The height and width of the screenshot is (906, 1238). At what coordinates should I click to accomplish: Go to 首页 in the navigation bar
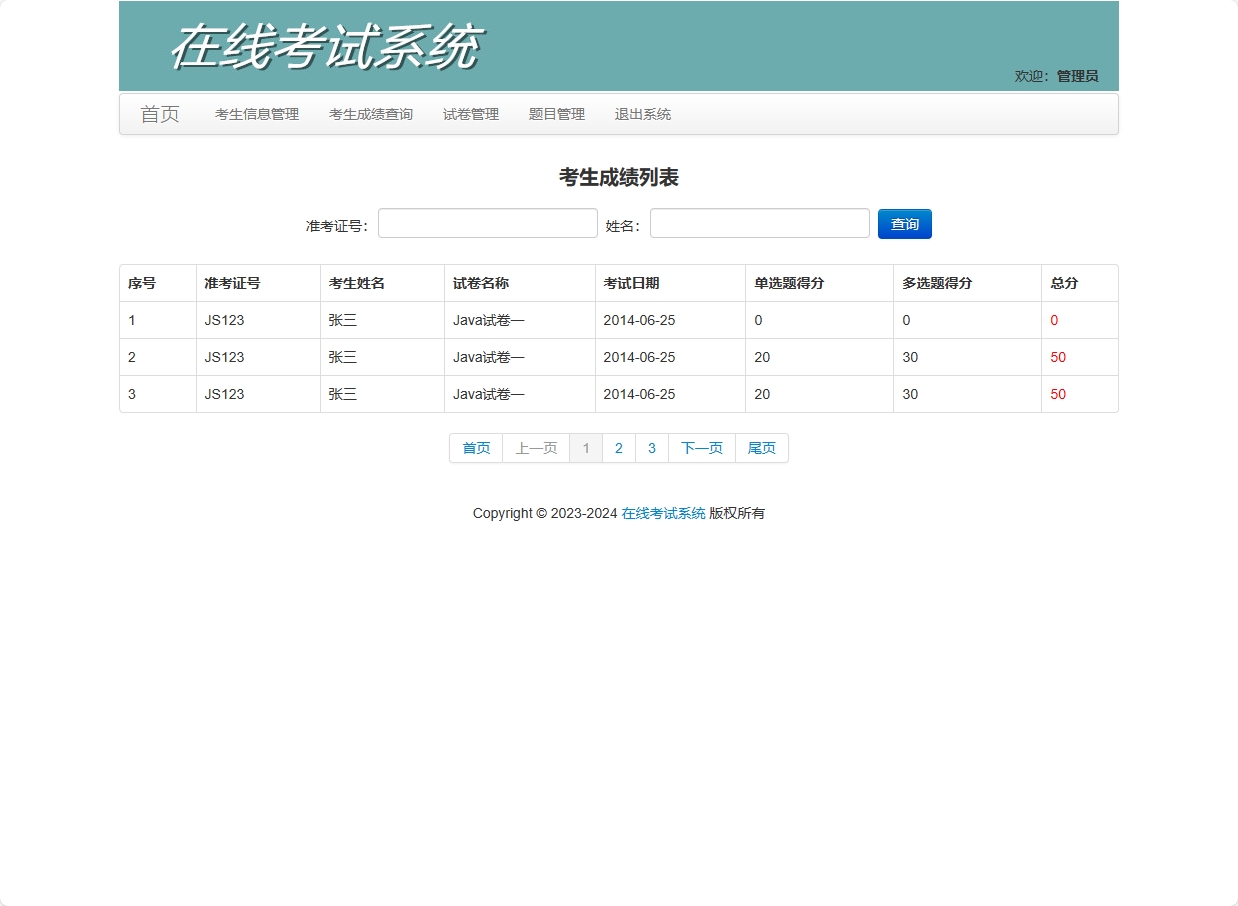tap(160, 114)
